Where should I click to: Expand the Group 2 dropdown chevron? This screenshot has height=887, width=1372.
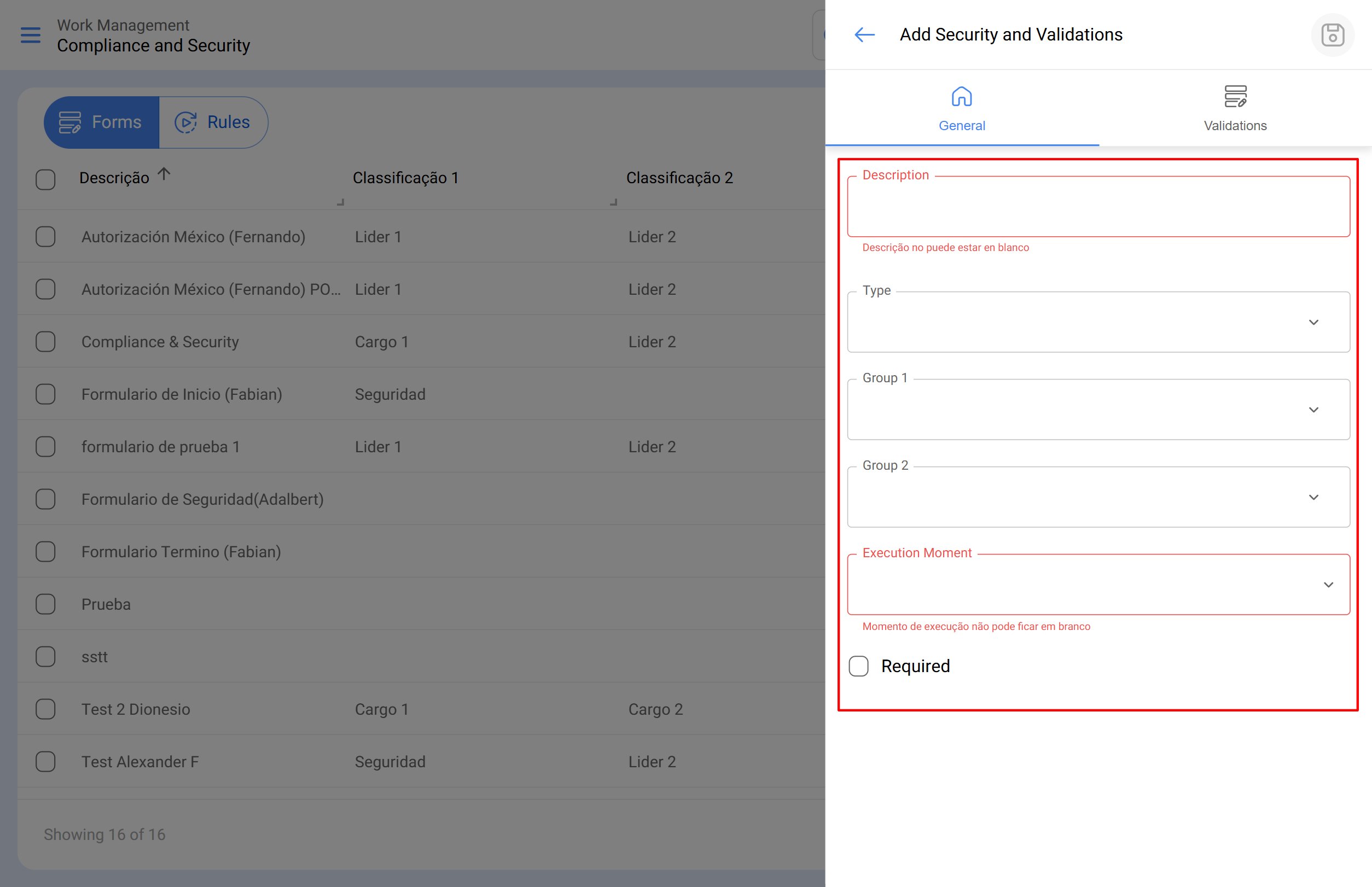click(x=1313, y=497)
